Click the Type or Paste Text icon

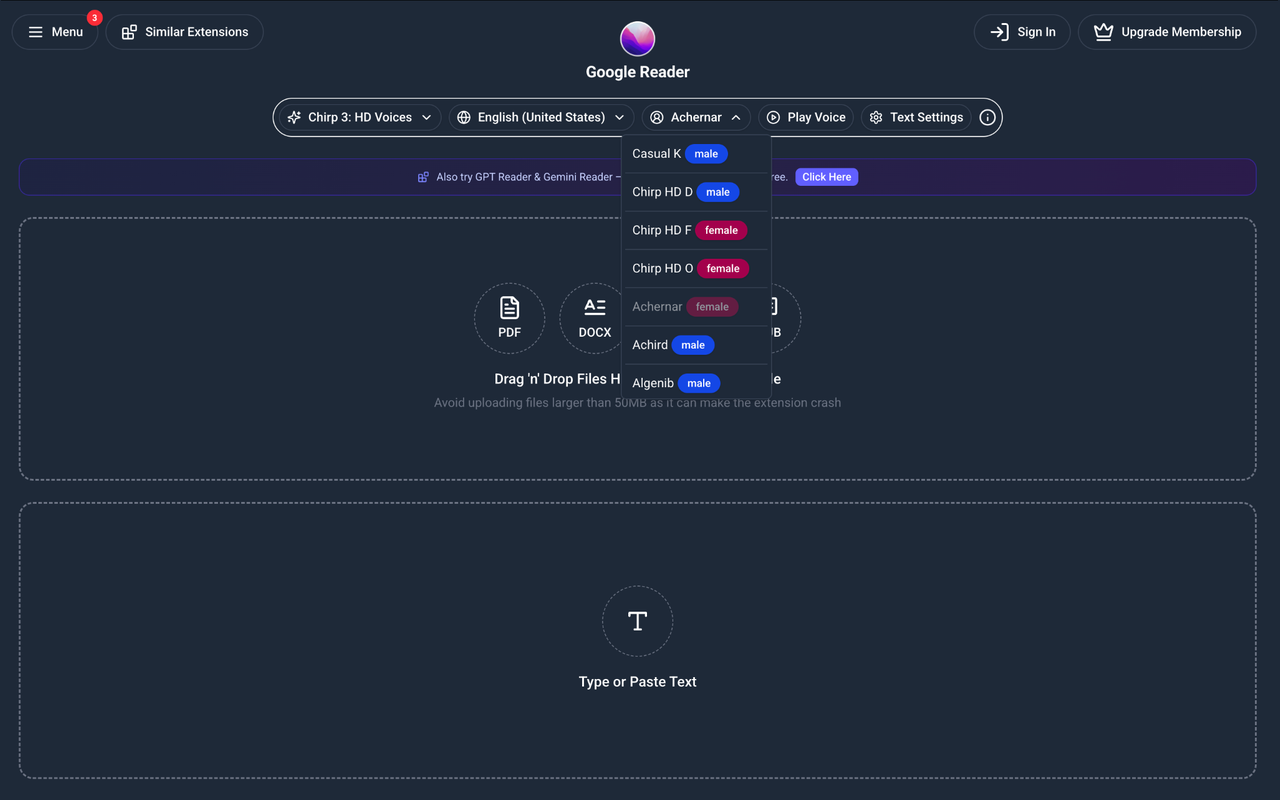point(637,621)
